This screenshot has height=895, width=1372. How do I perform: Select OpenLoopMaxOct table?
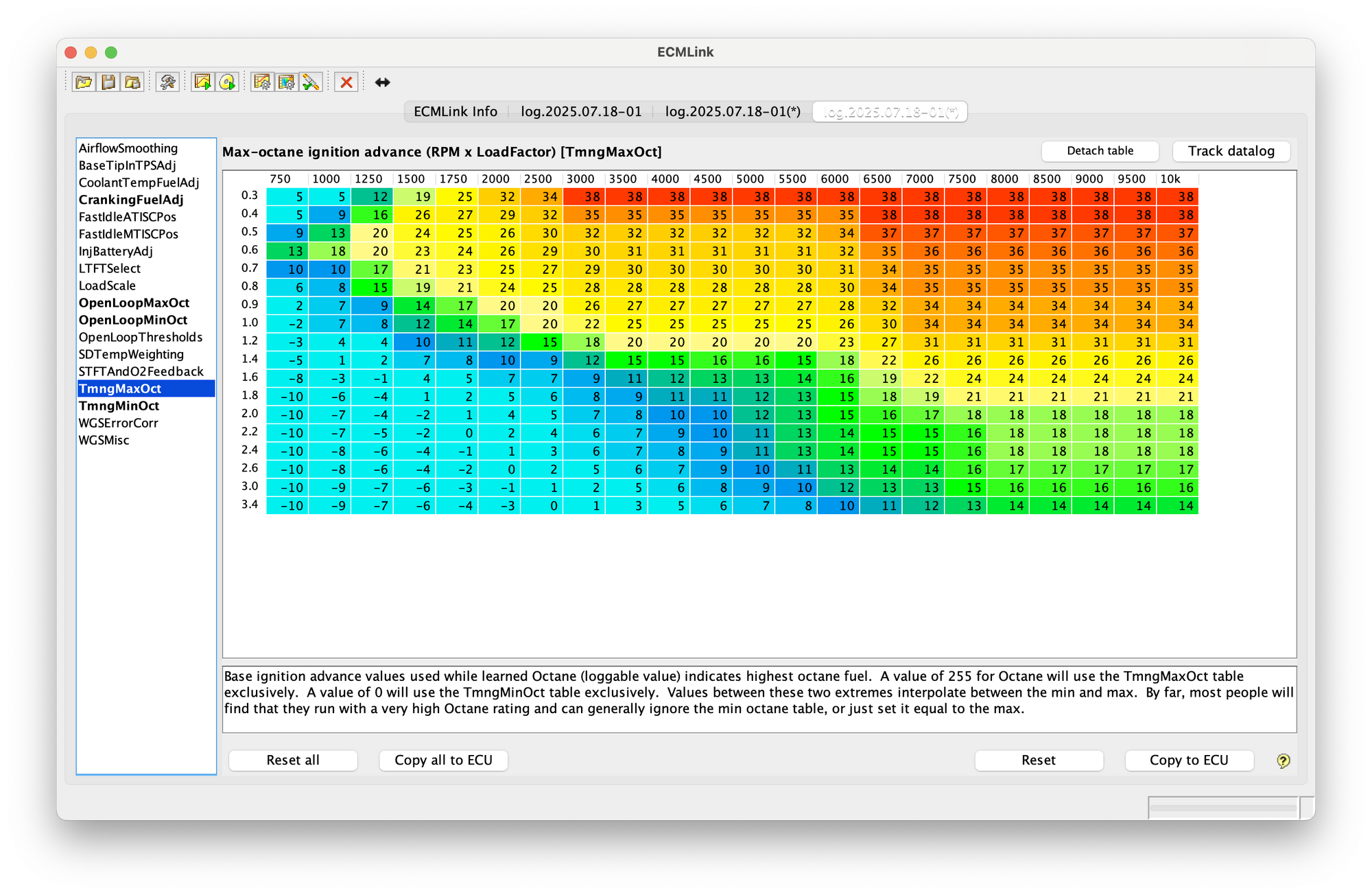pyautogui.click(x=146, y=303)
